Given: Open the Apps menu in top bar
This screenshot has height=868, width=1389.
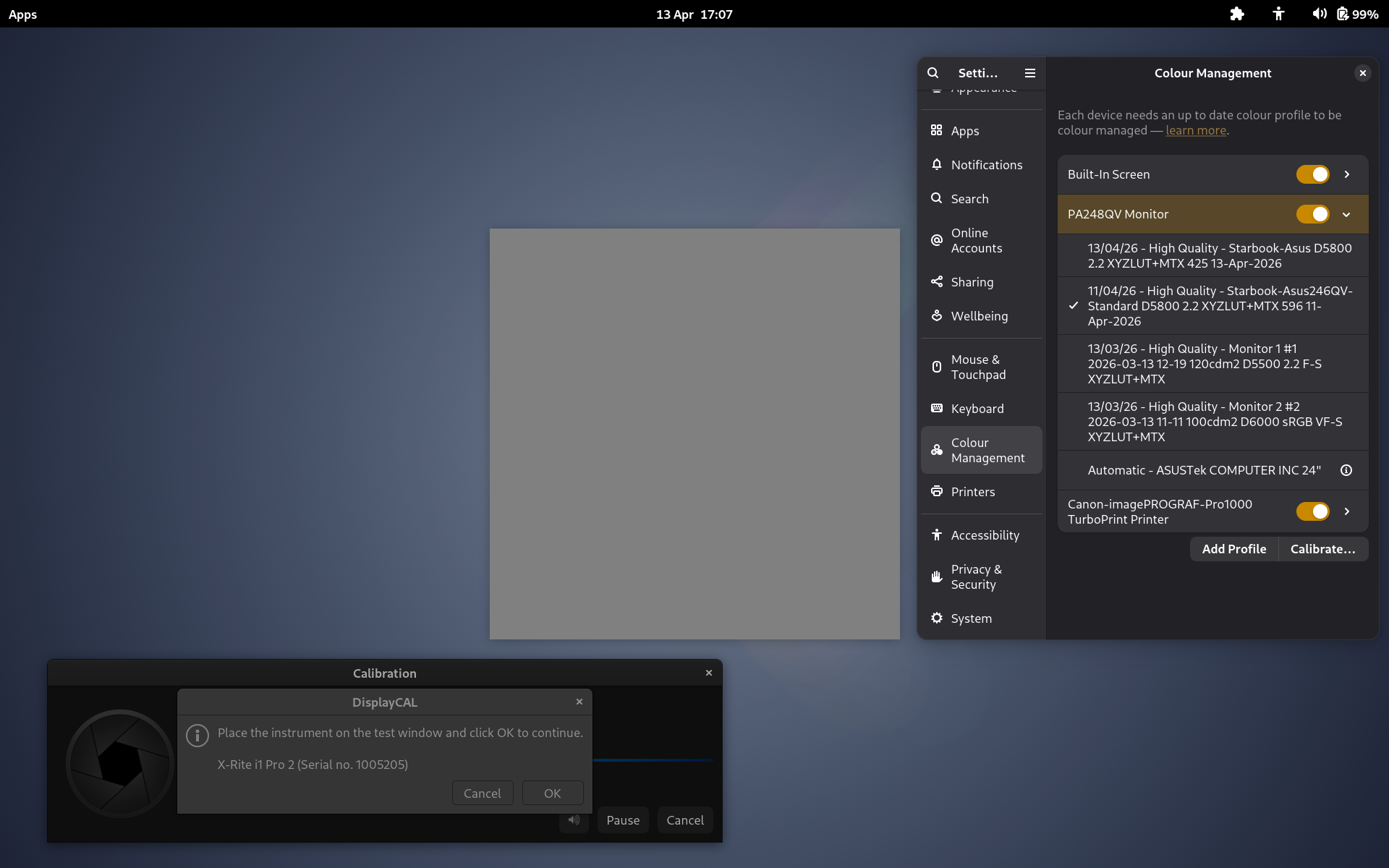Looking at the screenshot, I should [x=22, y=14].
